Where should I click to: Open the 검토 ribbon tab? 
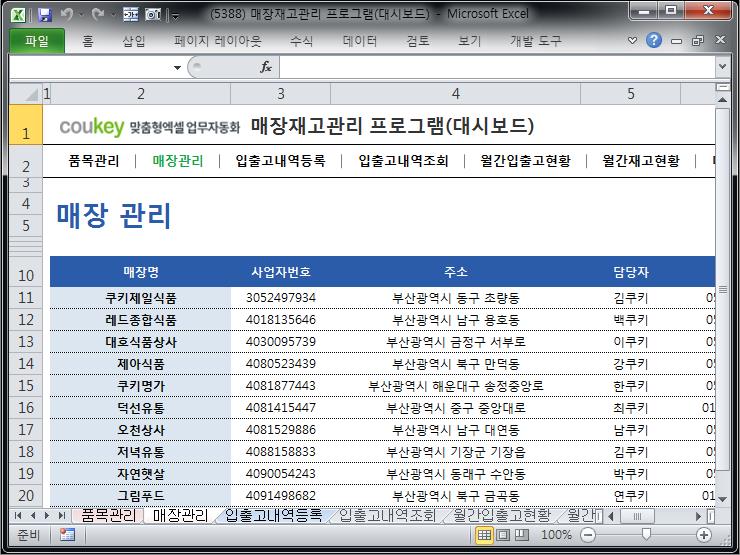[418, 41]
